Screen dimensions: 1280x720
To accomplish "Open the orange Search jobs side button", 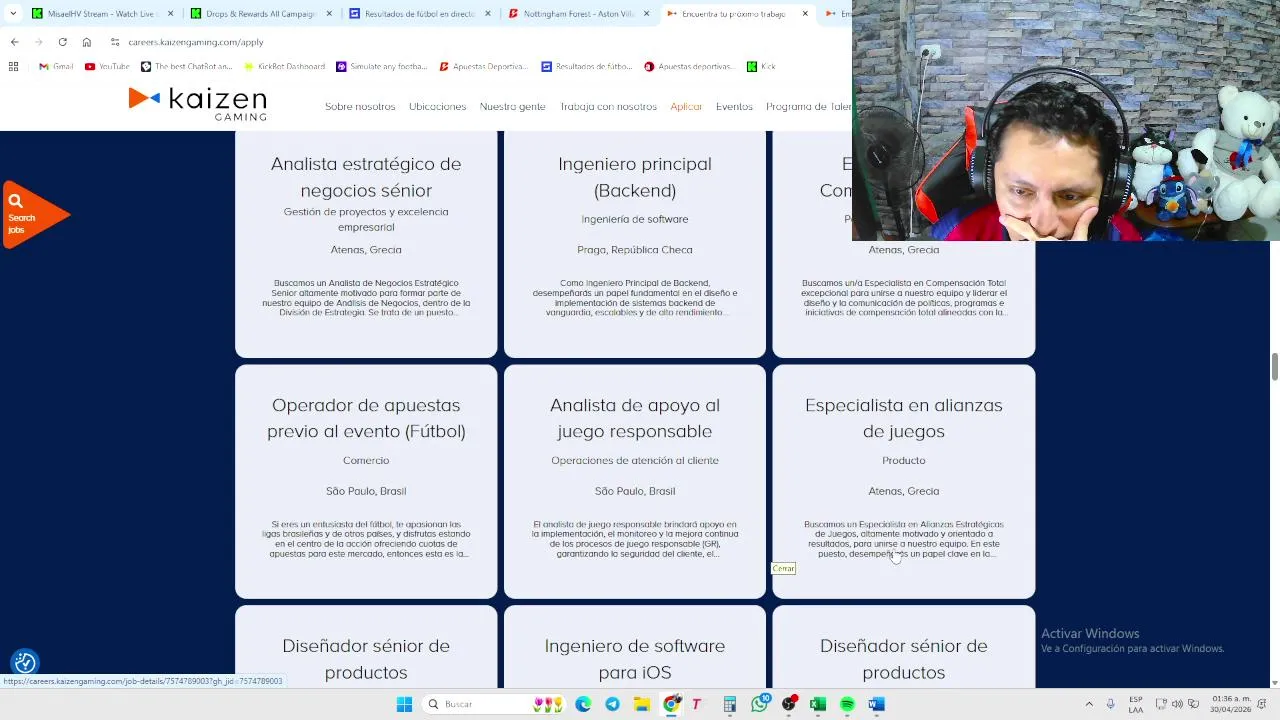I will tap(35, 214).
